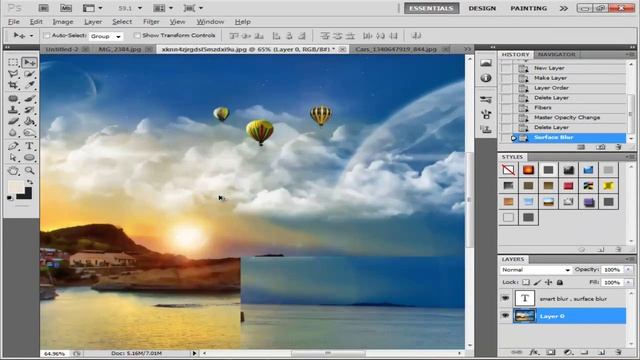Select the Rectangular Marquee tool
Screen dimensions: 640x360
tap(13, 62)
